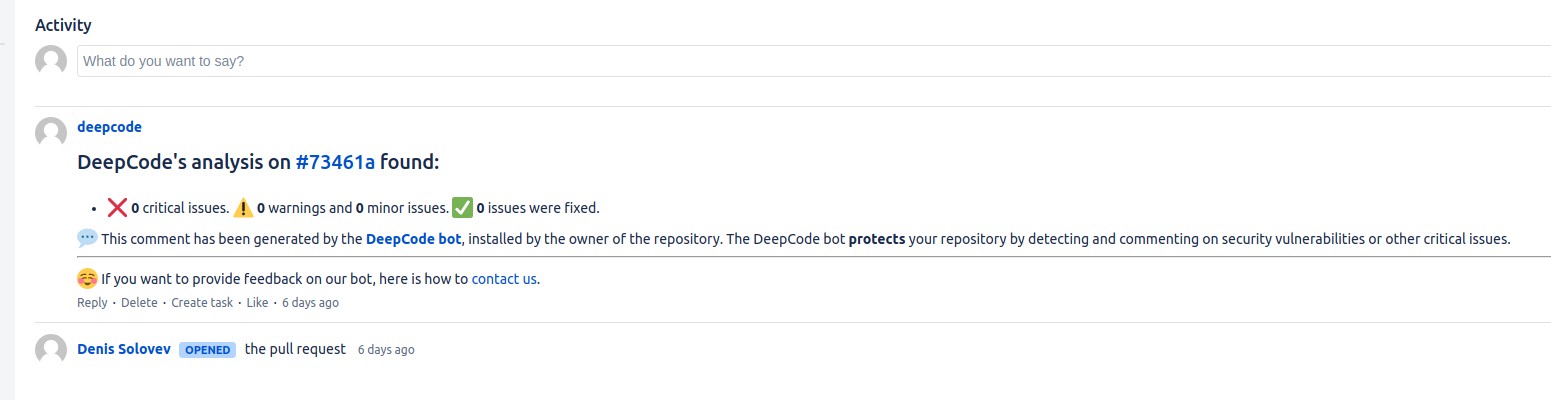Click the green checkmark fixed issues icon
This screenshot has width=1551, height=400.
pyautogui.click(x=462, y=208)
